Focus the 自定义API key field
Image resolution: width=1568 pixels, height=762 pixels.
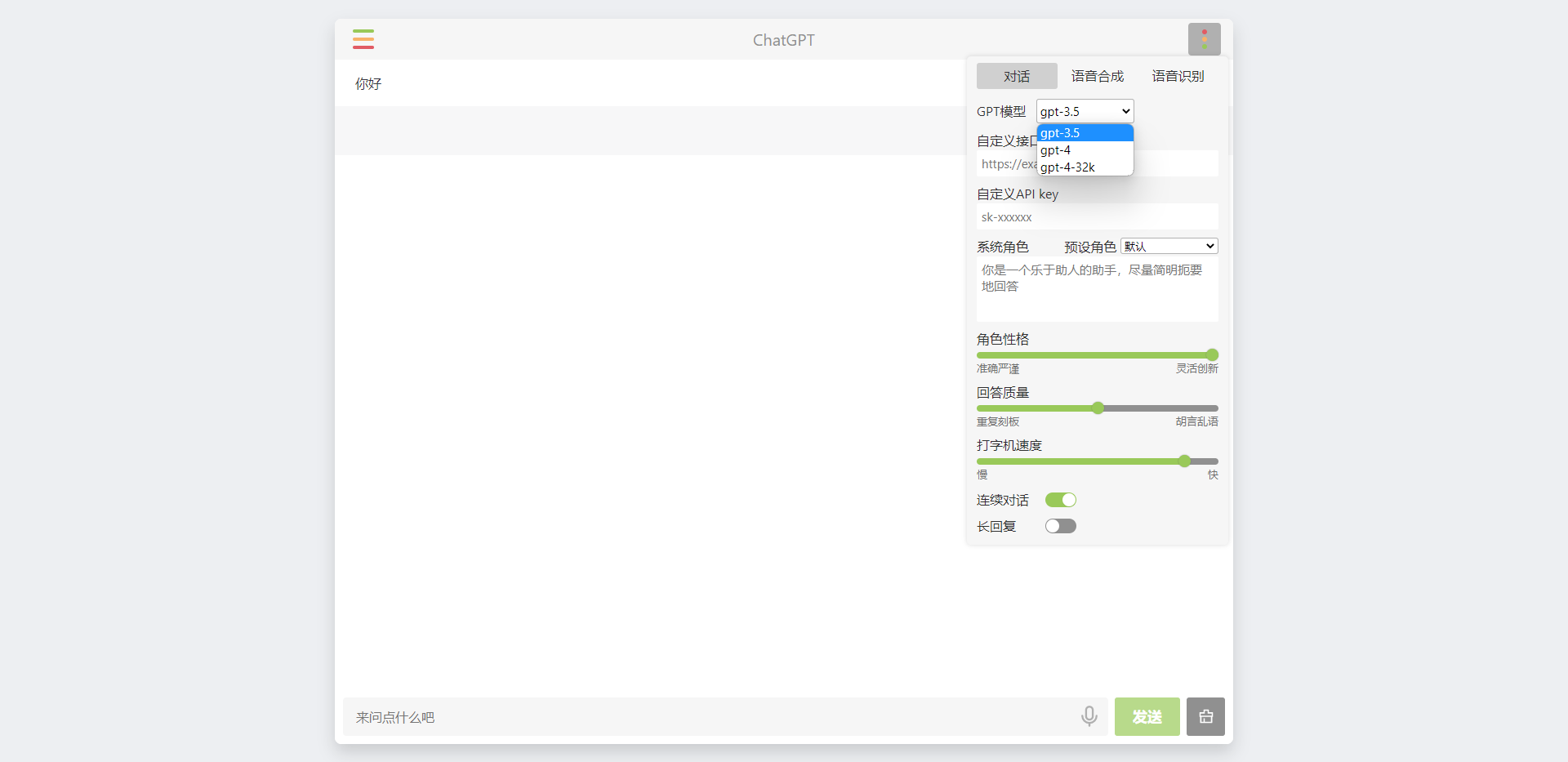[1097, 216]
